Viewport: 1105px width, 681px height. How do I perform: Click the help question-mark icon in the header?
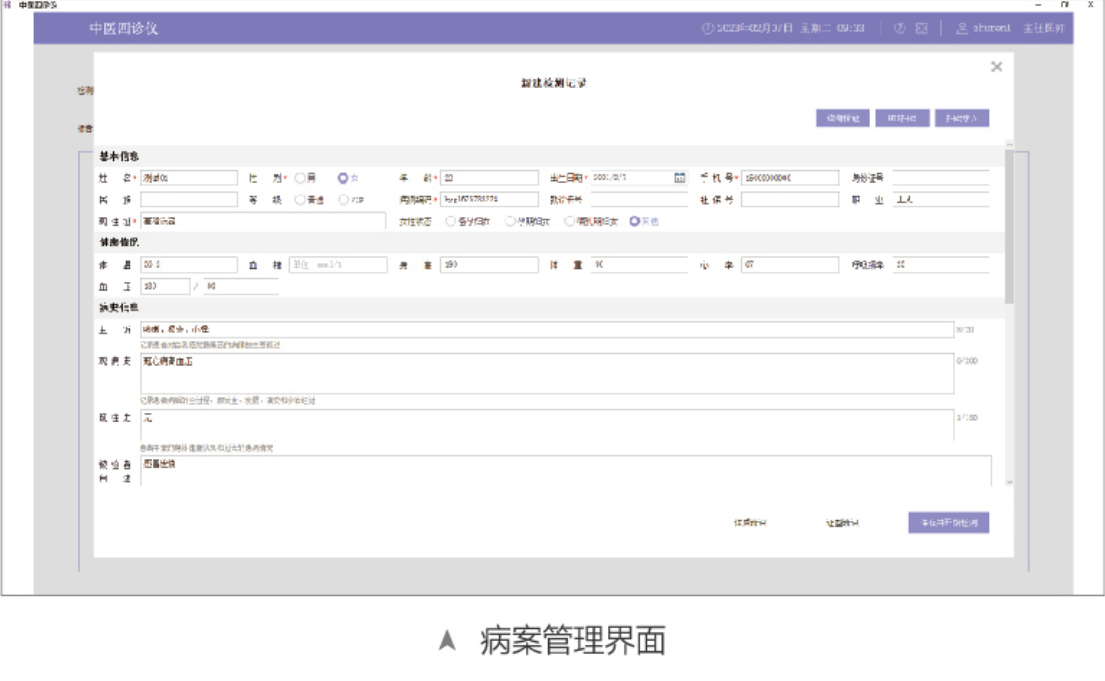pos(897,29)
